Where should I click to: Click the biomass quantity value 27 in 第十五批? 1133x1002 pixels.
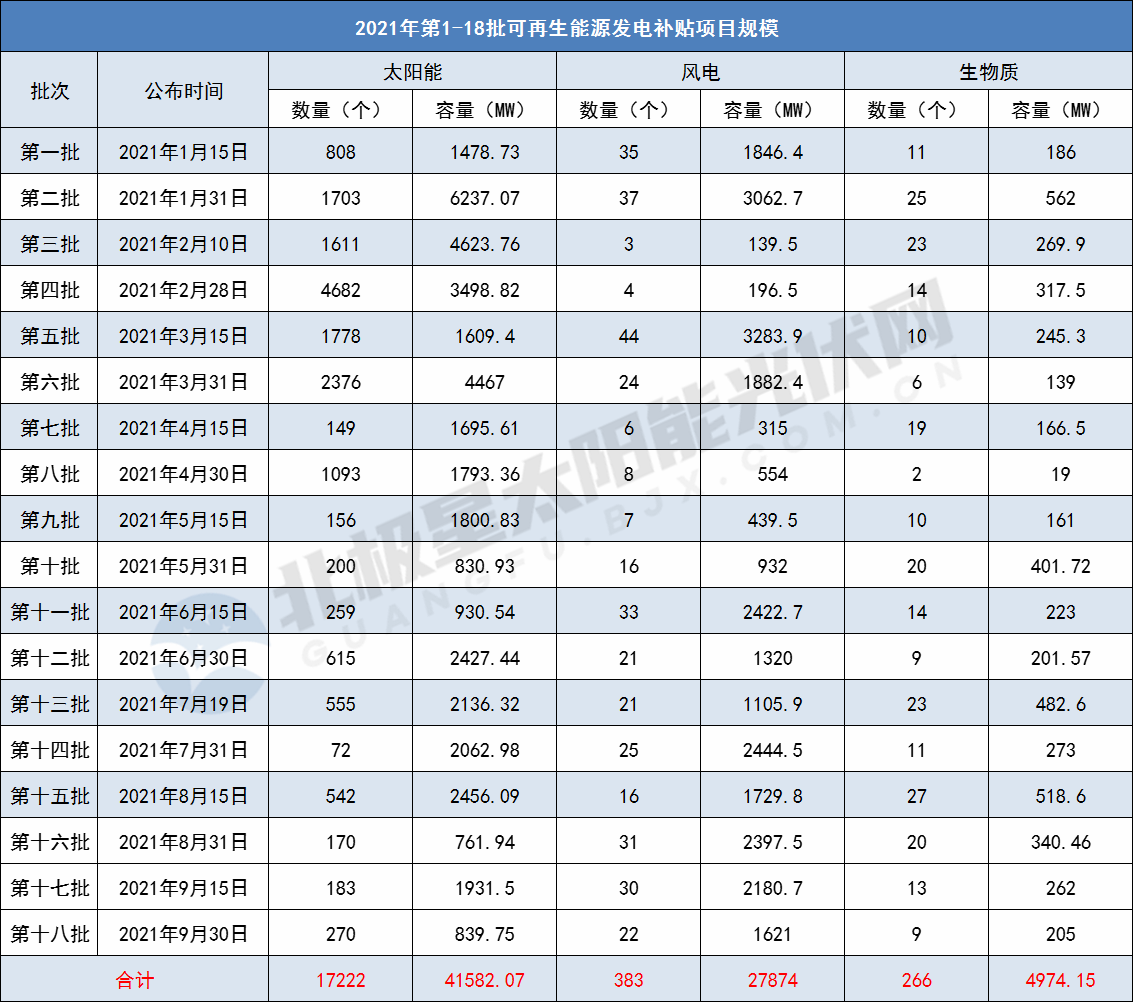(x=916, y=795)
